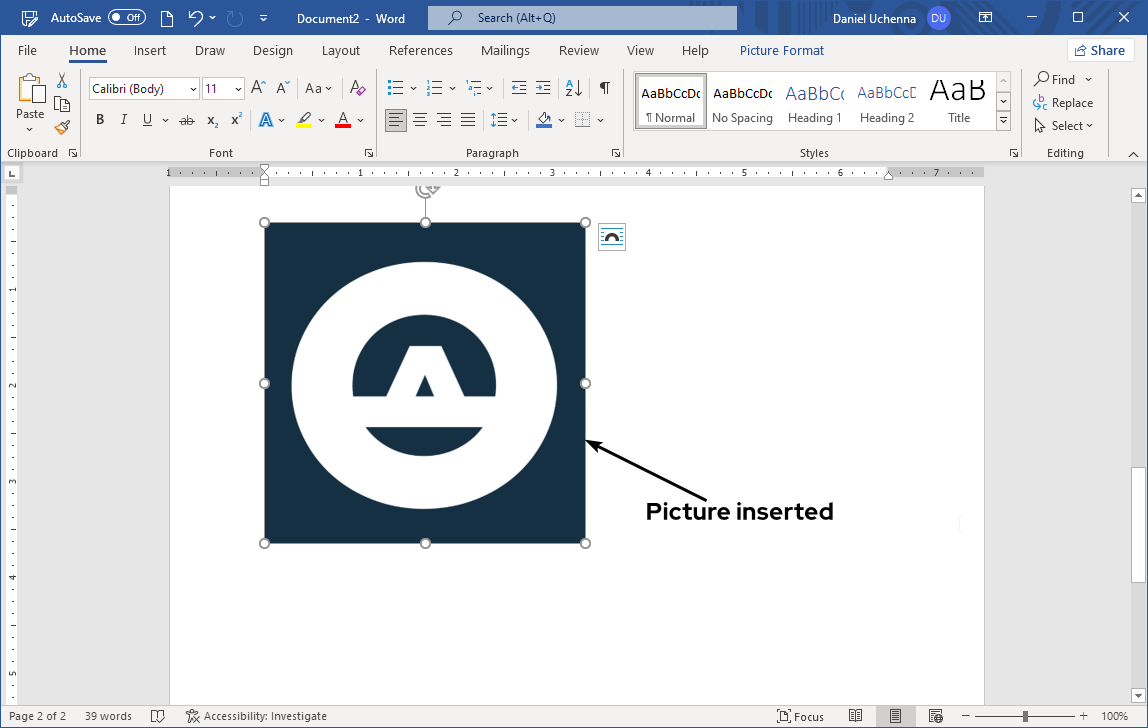
Task: Click the Share button
Action: (x=1099, y=51)
